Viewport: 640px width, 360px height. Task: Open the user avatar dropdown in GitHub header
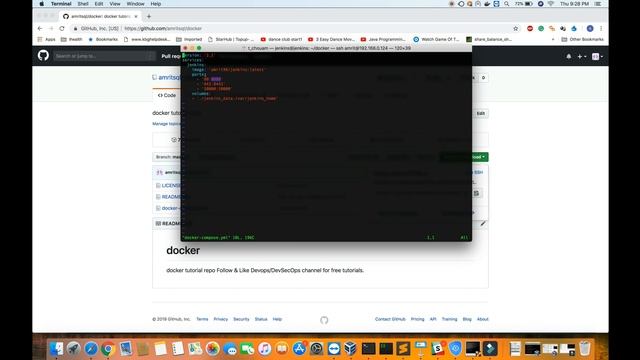[597, 56]
